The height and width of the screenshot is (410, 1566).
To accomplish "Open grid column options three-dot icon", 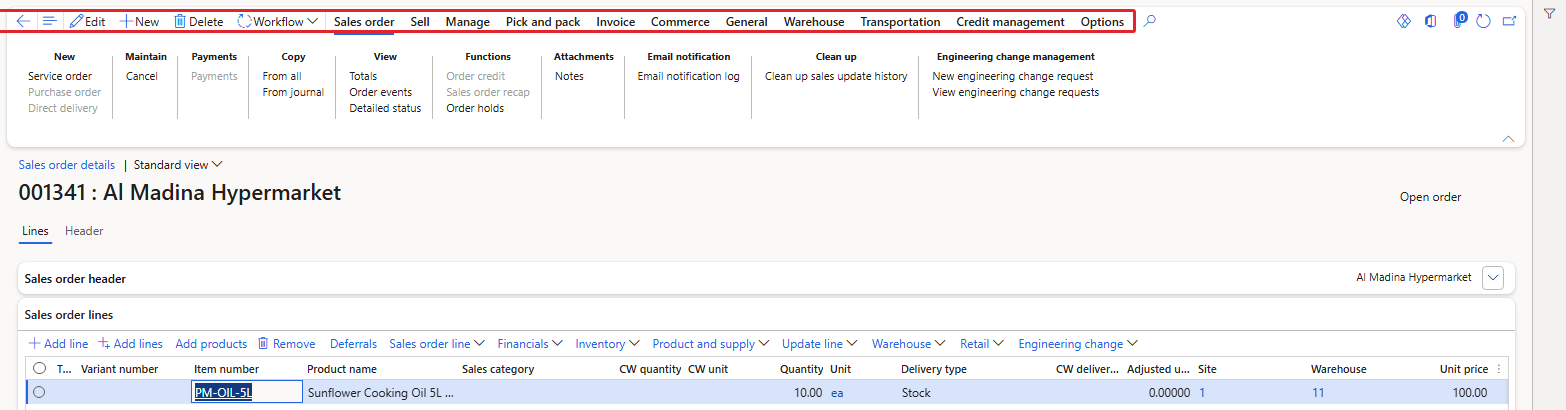I will coord(1498,369).
